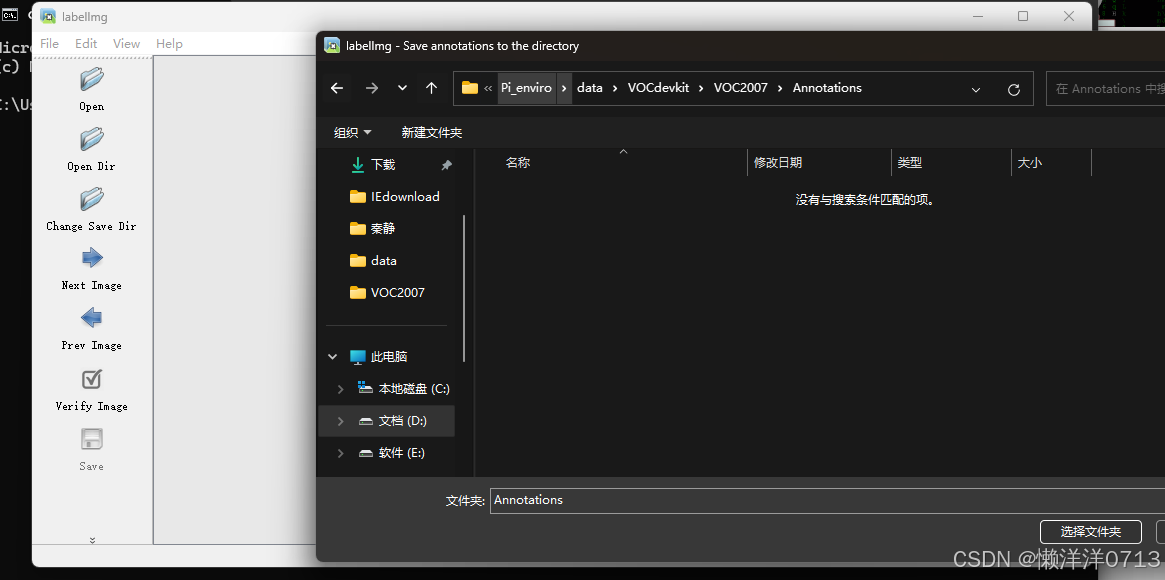
Task: Click the navigation pane scrollbar
Action: pyautogui.click(x=464, y=288)
